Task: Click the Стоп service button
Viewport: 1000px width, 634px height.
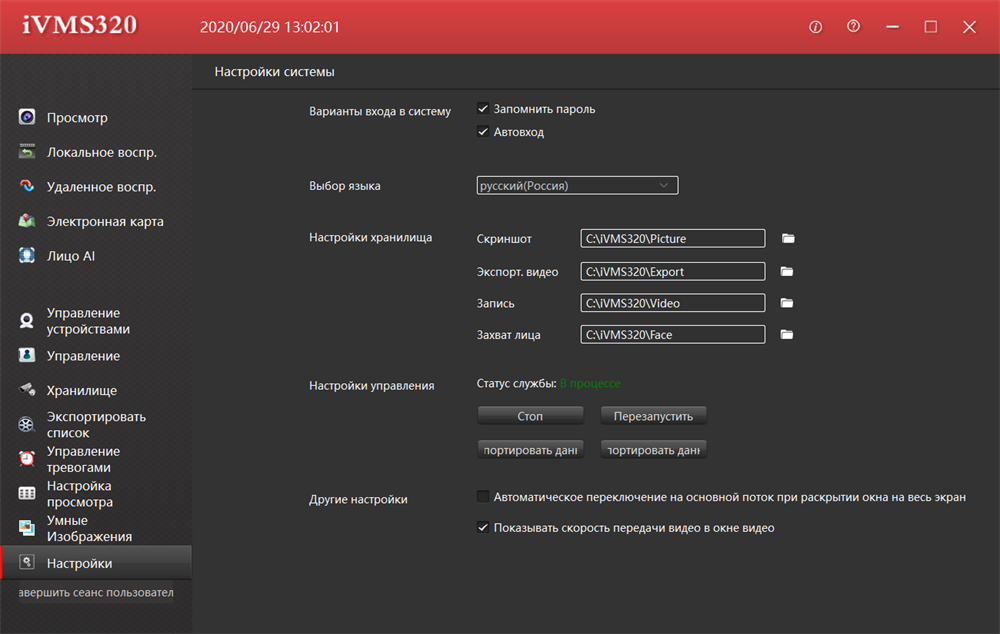Action: point(530,416)
